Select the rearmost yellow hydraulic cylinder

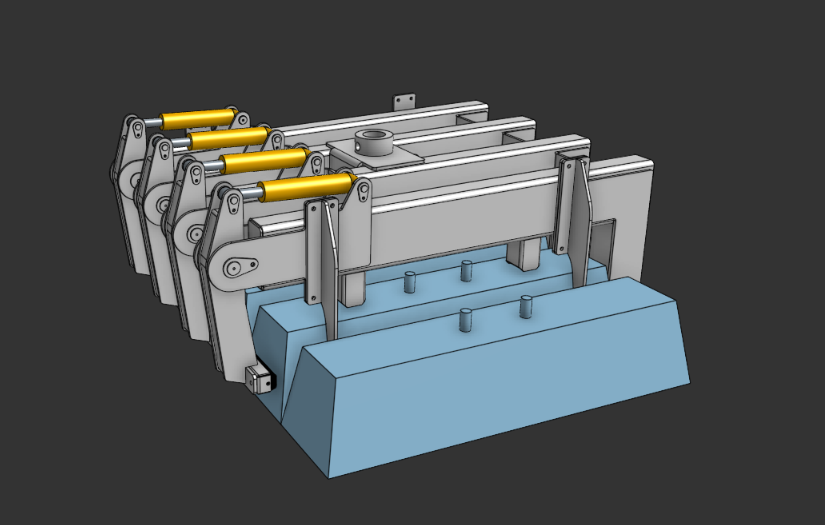198,119
